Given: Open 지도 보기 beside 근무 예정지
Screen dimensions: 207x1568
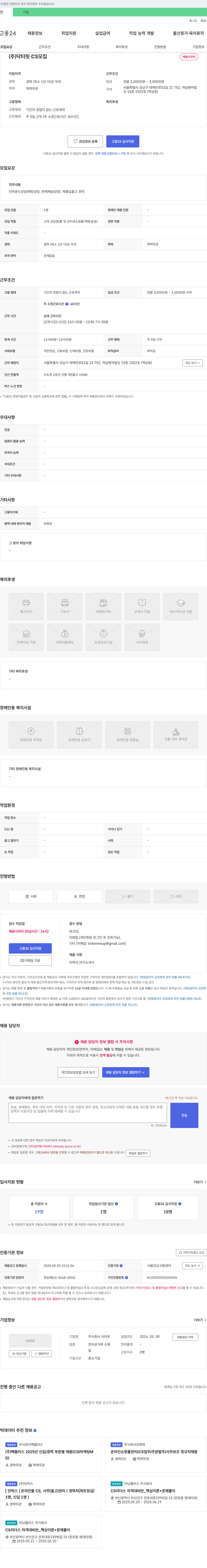Looking at the screenshot, I should 192,363.
